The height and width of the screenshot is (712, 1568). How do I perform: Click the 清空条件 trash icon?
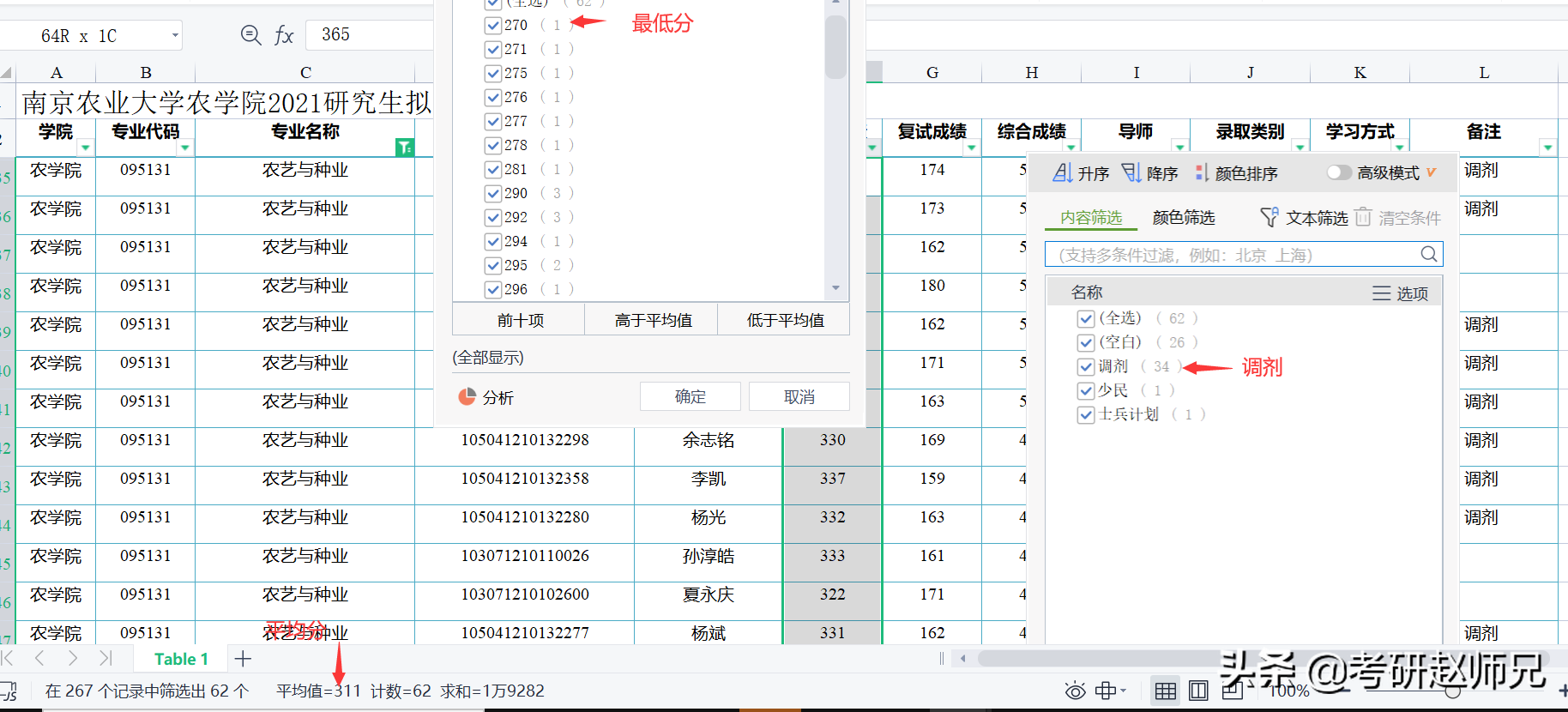(1364, 217)
